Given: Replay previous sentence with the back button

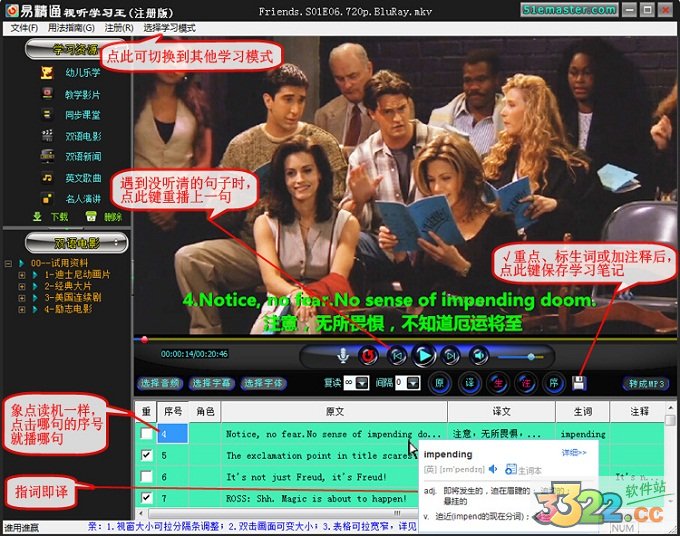Looking at the screenshot, I should [x=397, y=355].
